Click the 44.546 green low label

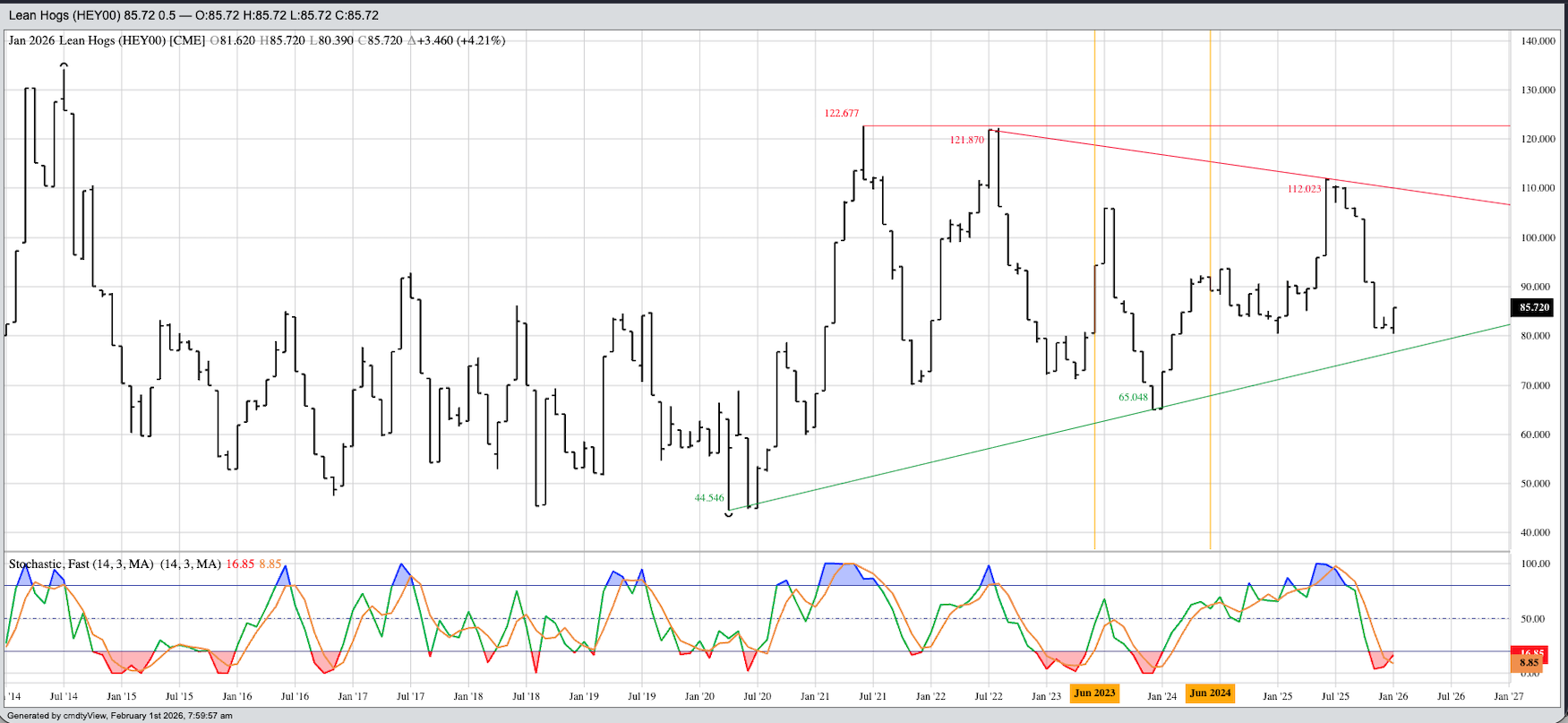(709, 498)
